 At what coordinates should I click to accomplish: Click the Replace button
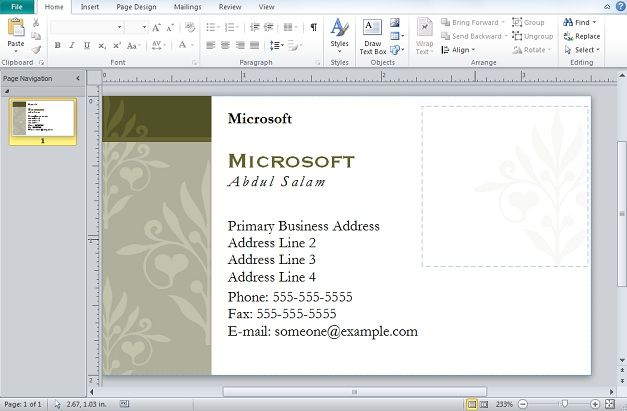pyautogui.click(x=581, y=36)
